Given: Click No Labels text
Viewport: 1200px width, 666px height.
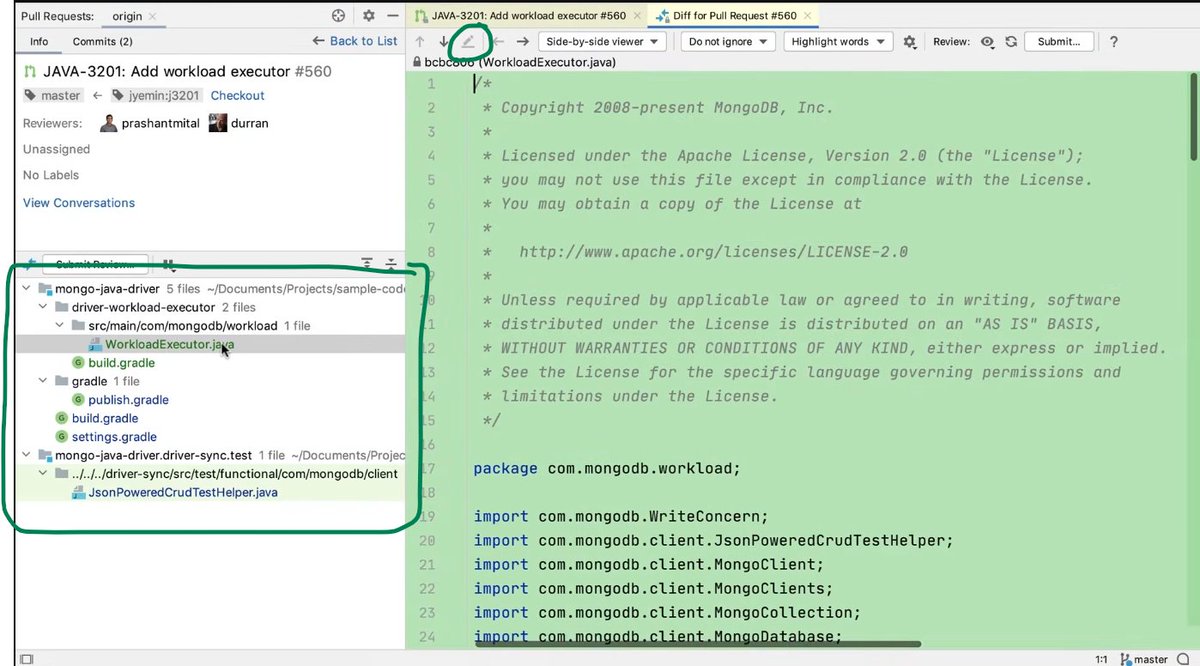Looking at the screenshot, I should coord(51,175).
